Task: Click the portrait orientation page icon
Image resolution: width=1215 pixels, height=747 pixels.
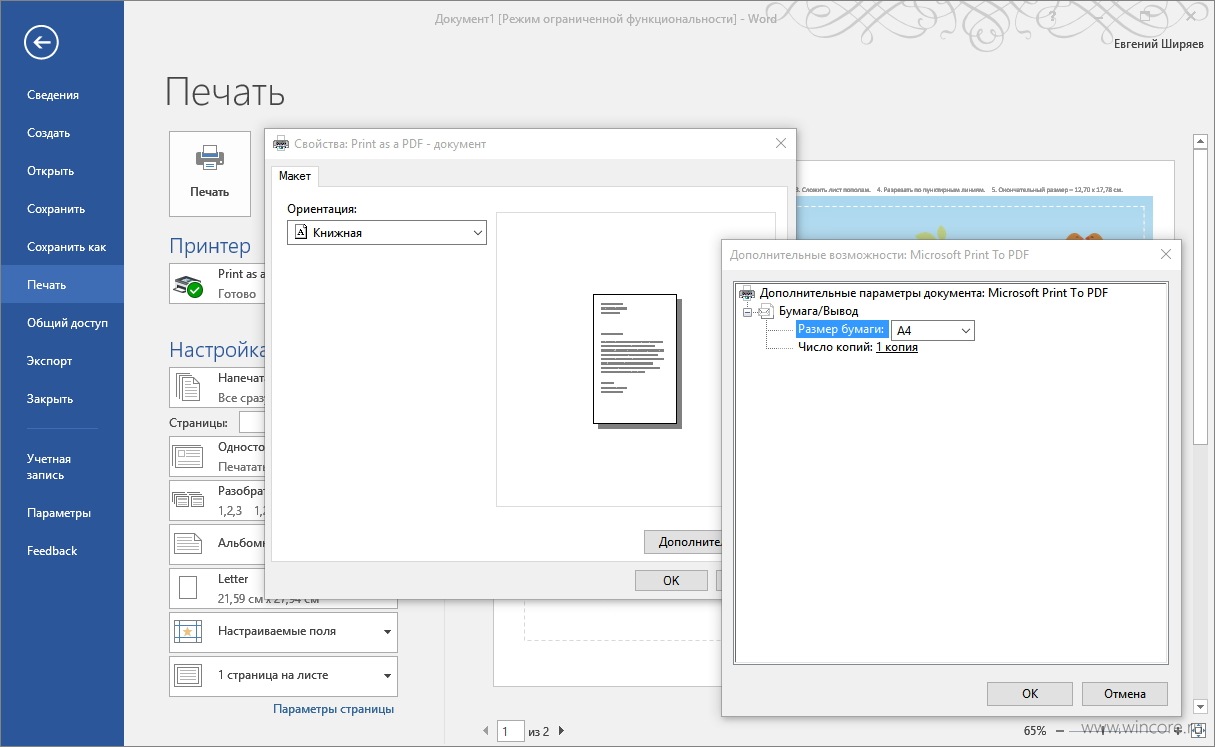Action: click(300, 233)
